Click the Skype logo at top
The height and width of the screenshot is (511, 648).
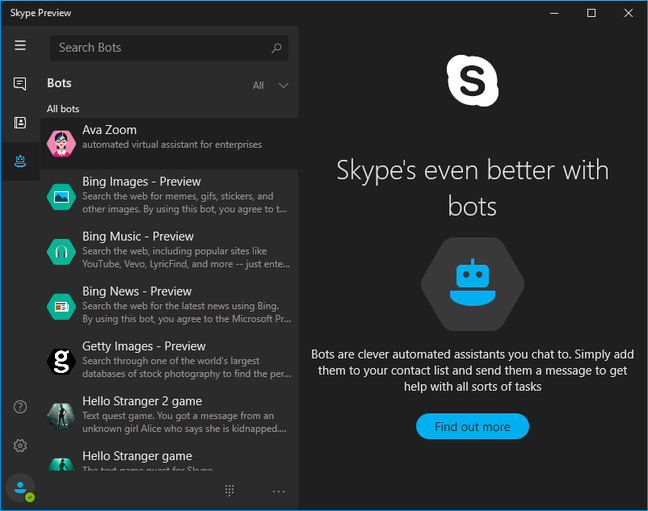click(472, 81)
